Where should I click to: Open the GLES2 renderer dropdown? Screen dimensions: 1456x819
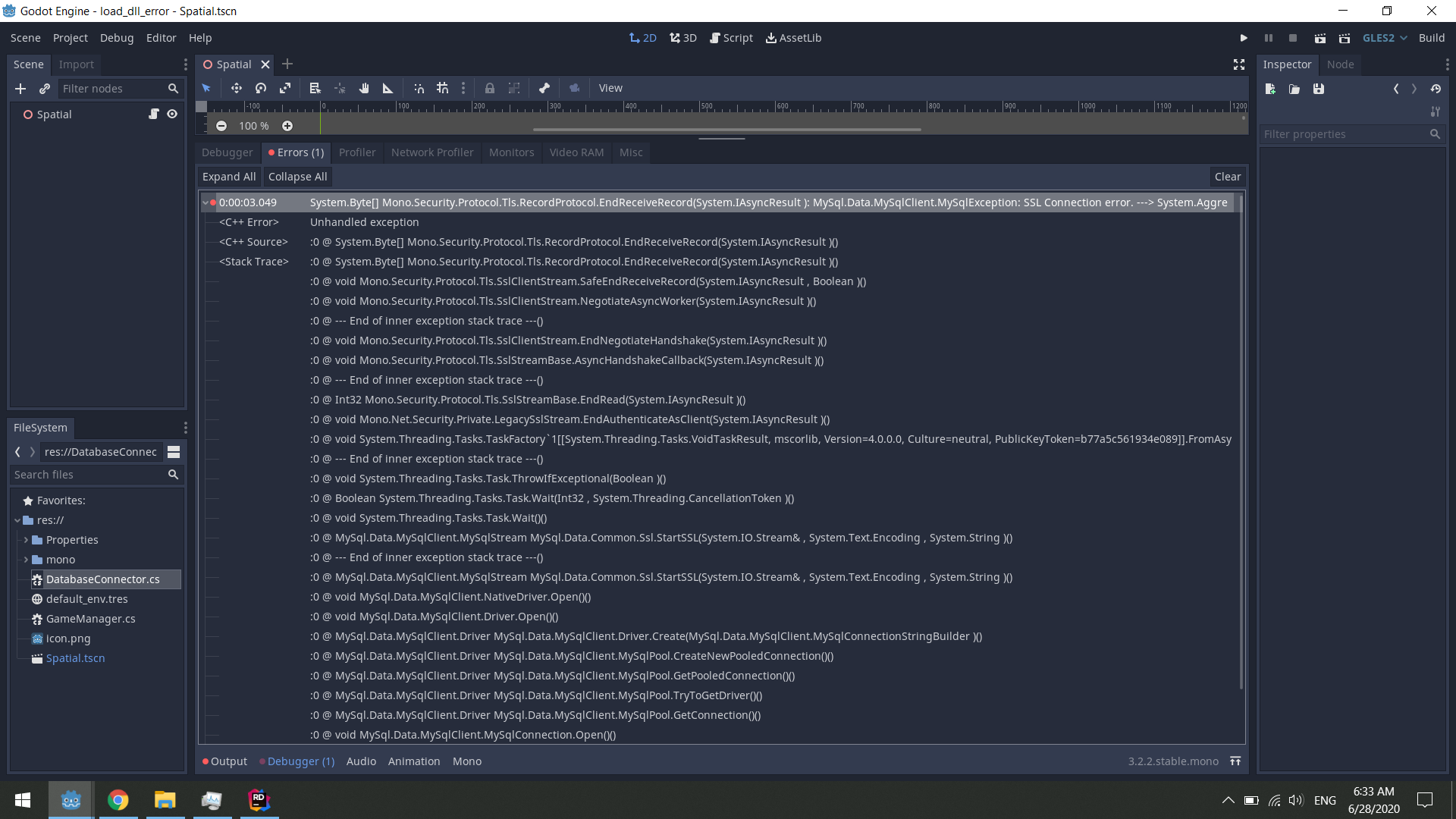point(1383,37)
